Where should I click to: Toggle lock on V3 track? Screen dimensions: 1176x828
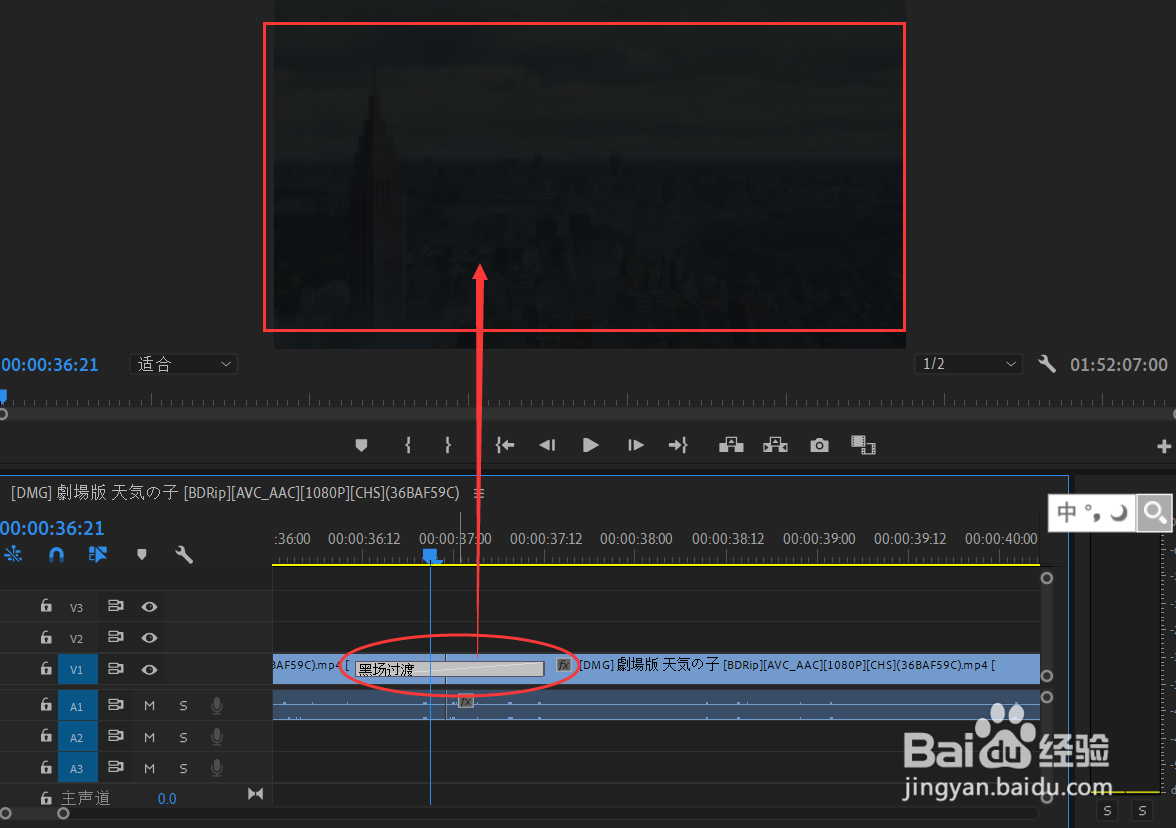point(46,605)
